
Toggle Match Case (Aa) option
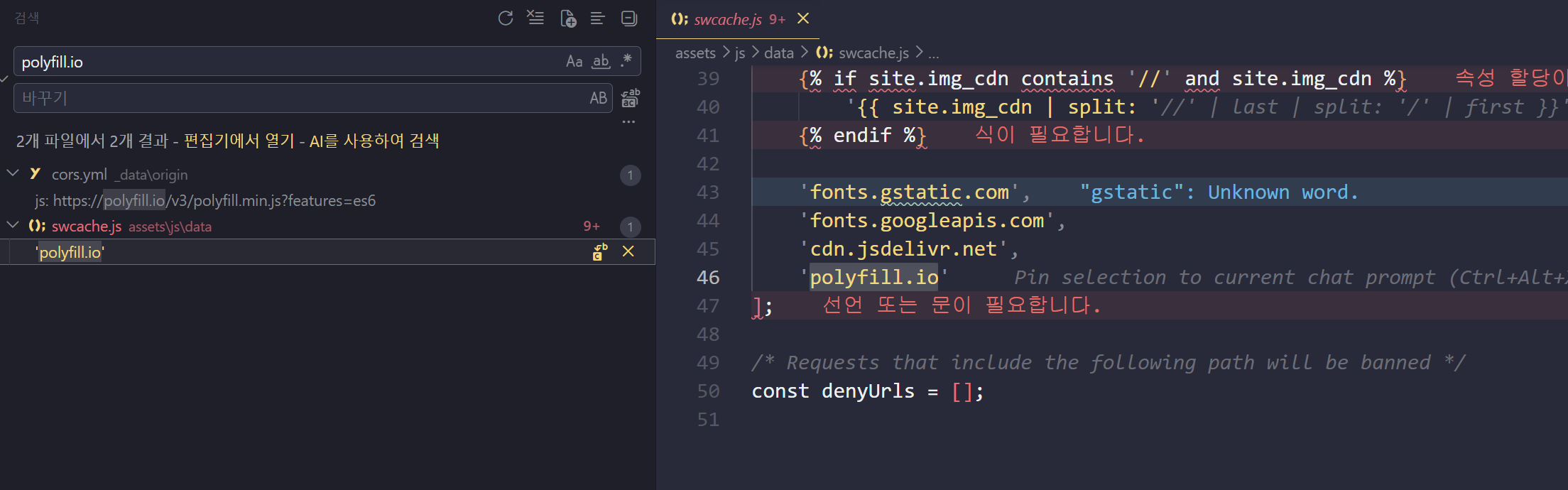575,61
